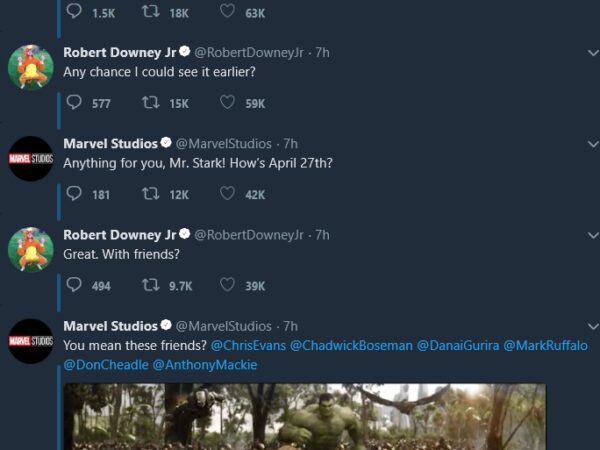Reply to the 'Any chance I could see it earlier?' tweet
Viewport: 600px width, 450px height.
tap(75, 103)
